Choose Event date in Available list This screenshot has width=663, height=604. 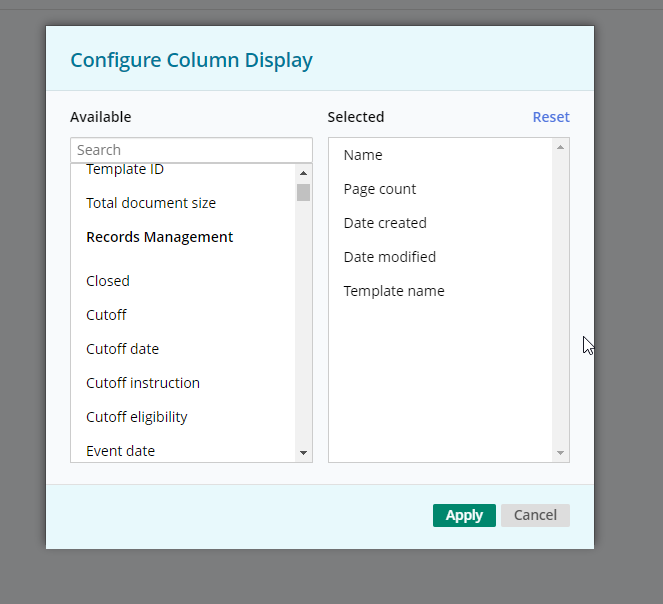[121, 451]
